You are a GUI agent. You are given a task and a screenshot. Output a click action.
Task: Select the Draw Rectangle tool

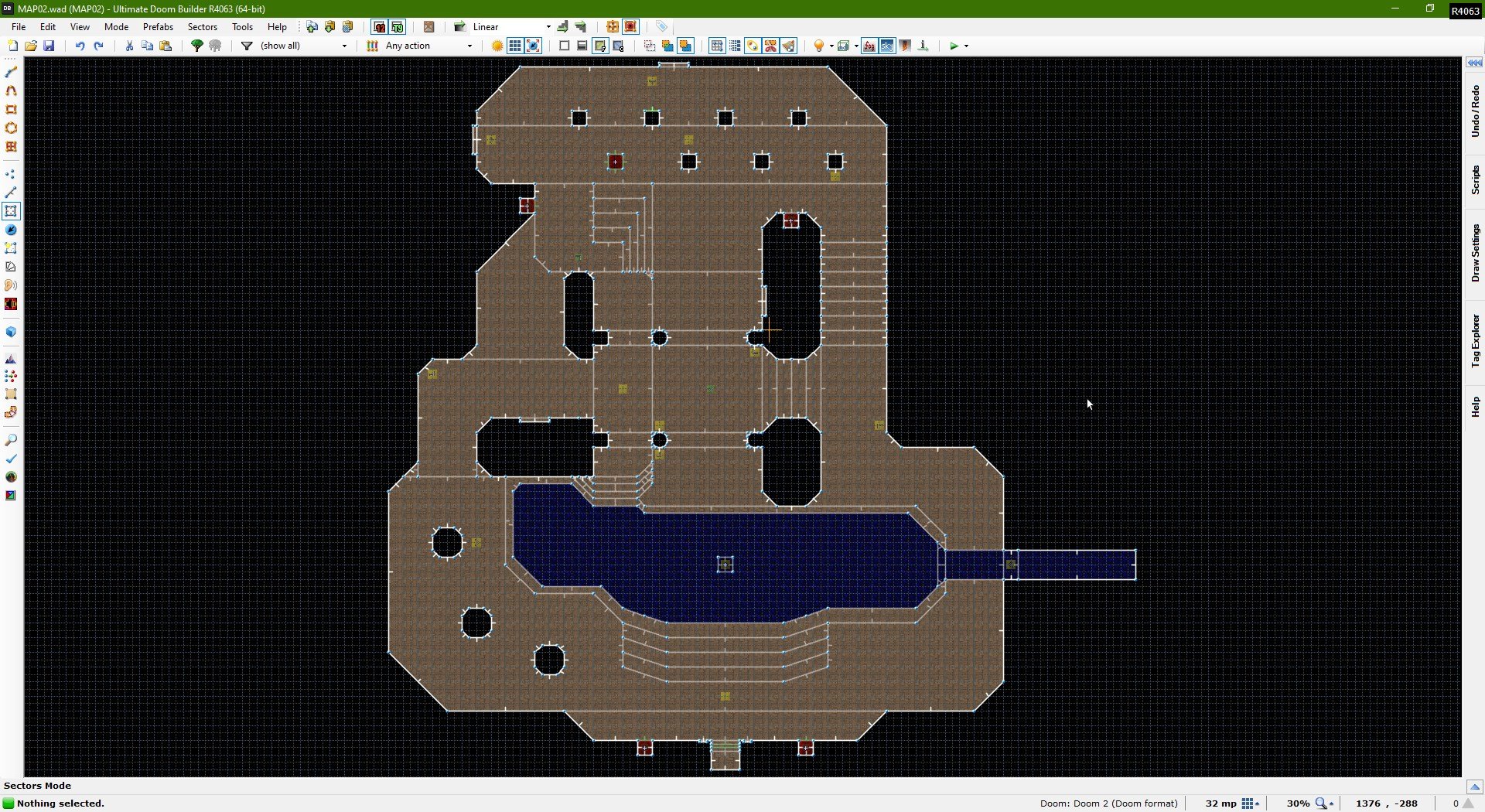click(11, 109)
